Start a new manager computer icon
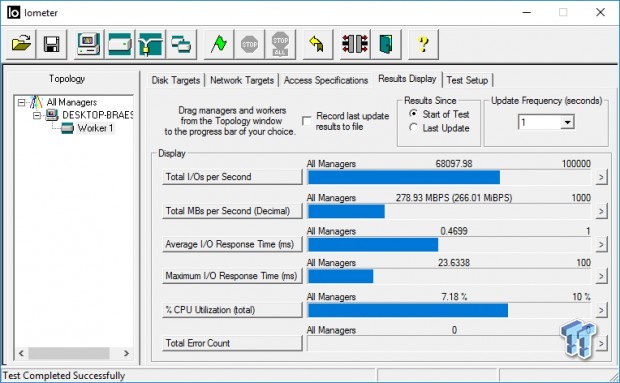This screenshot has height=383, width=620. click(89, 44)
